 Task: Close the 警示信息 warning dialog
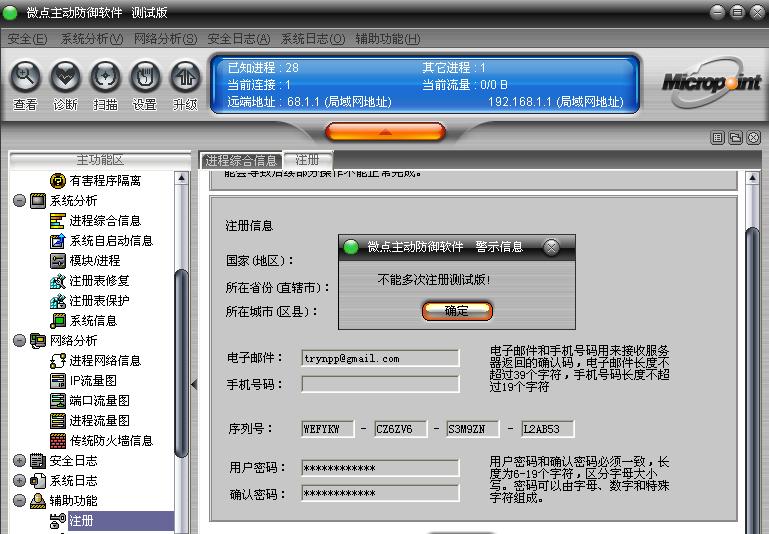pyautogui.click(x=551, y=247)
